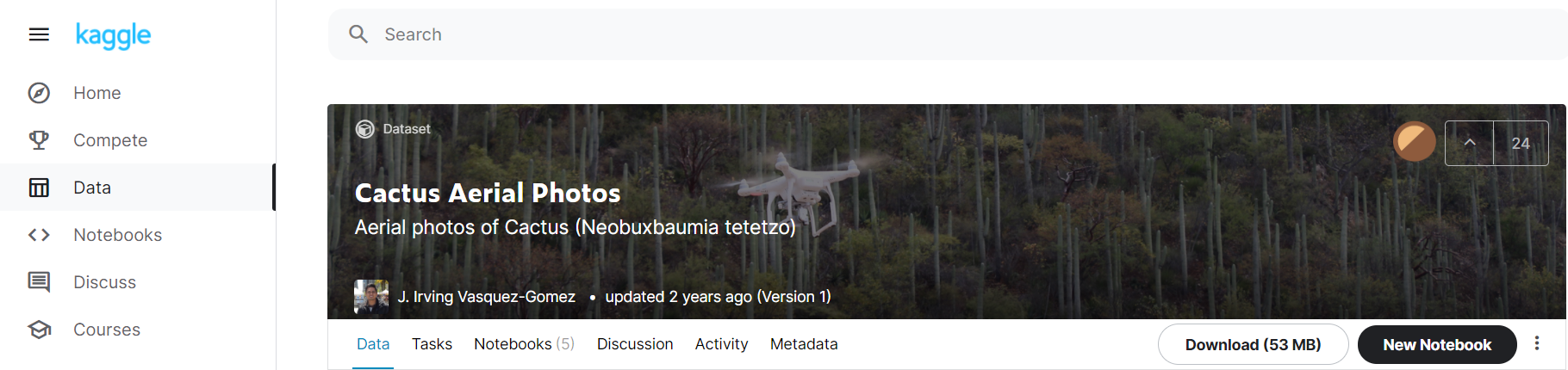This screenshot has width=1568, height=370.
Task: Click the Kaggle logo
Action: pos(113,35)
